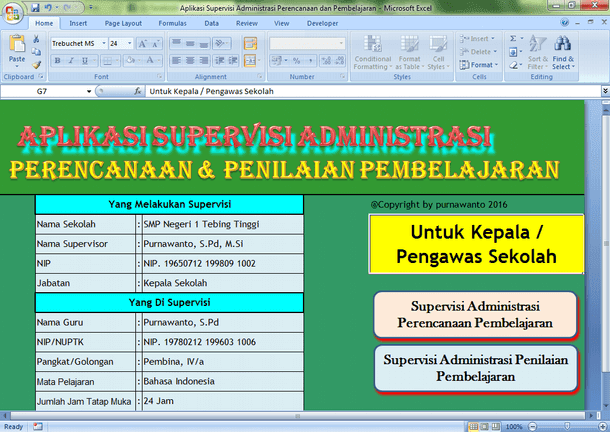Viewport: 610px width, 432px height.
Task: Align text left in cell
Action: 176,60
